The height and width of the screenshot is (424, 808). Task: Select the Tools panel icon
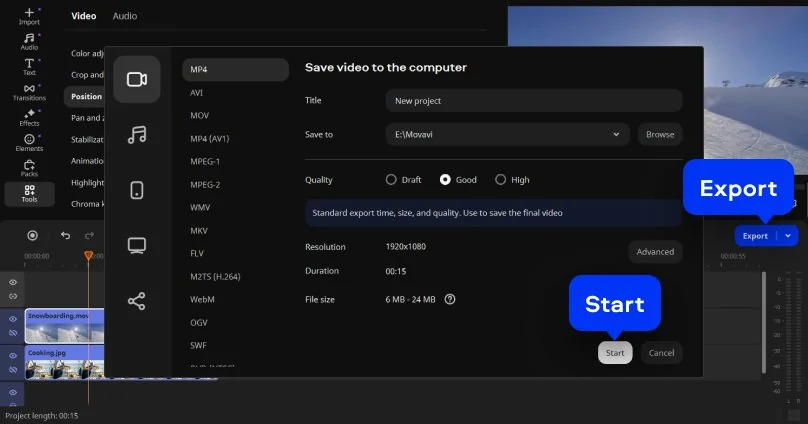click(x=29, y=193)
